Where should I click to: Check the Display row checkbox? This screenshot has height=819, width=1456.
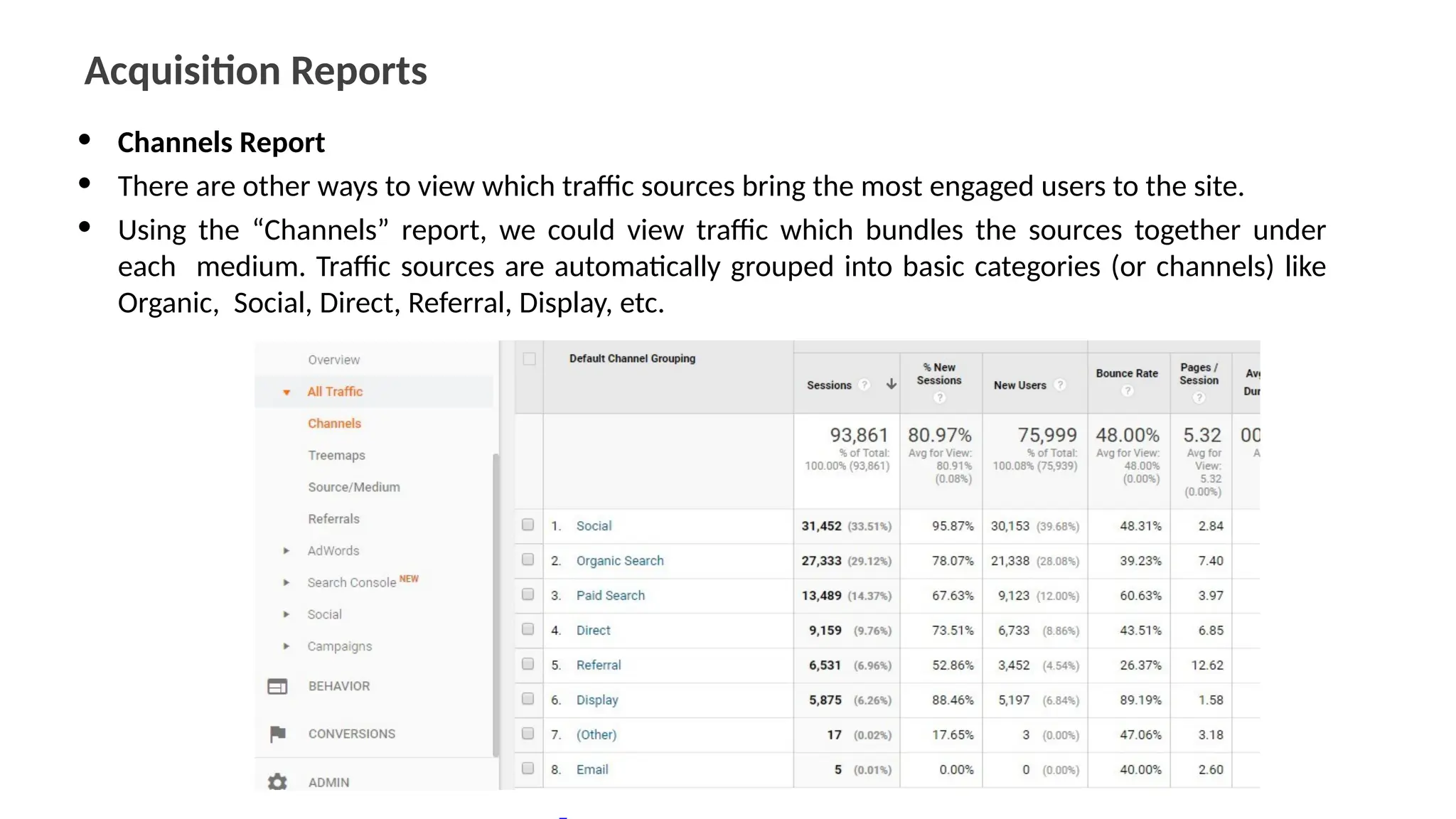[528, 699]
